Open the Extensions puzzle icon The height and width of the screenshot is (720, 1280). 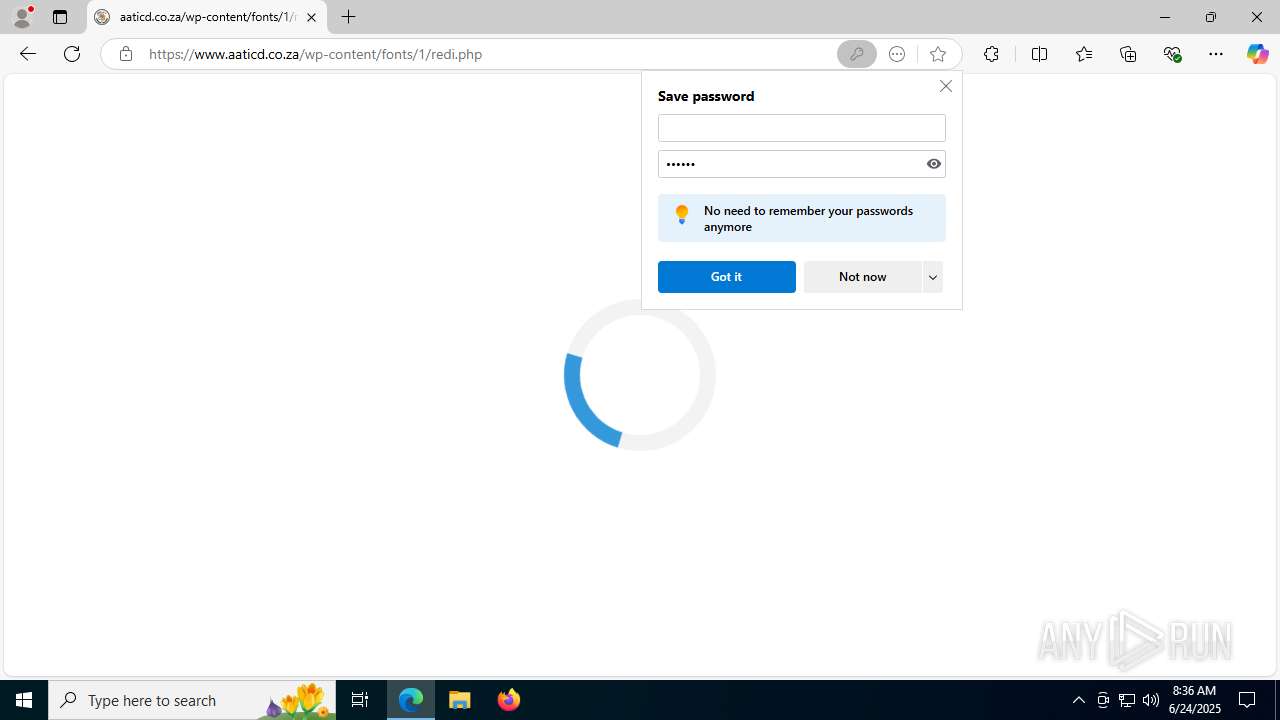point(991,54)
